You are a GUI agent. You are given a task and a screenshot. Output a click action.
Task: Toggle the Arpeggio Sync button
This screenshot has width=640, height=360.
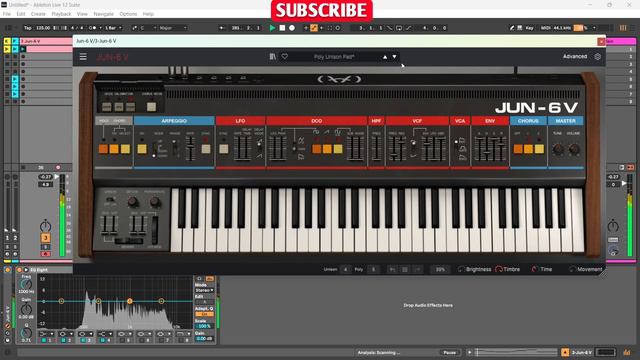[x=206, y=149]
